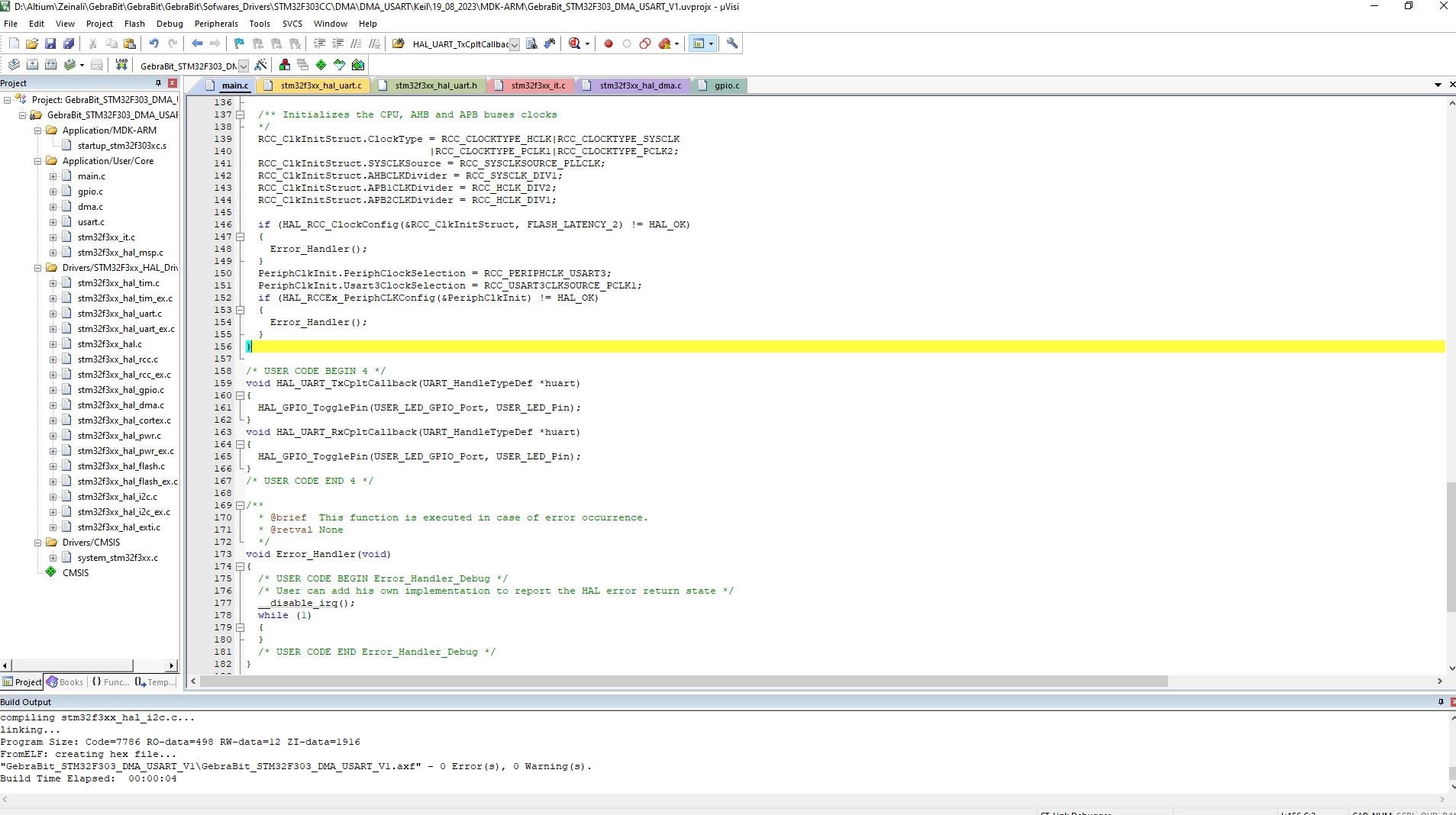Screen dimensions: 1456x815
Task: Switch to the Books panel tab
Action: (66, 682)
